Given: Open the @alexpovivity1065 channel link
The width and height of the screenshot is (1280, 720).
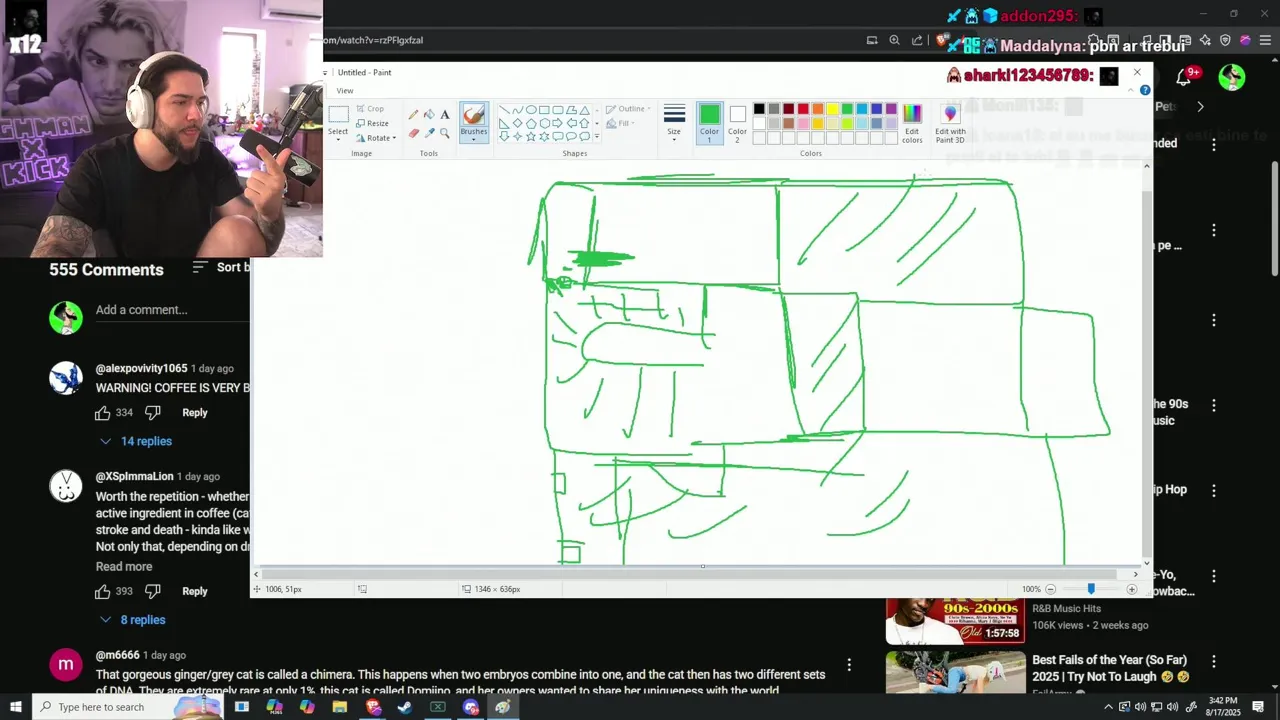Looking at the screenshot, I should 141,369.
